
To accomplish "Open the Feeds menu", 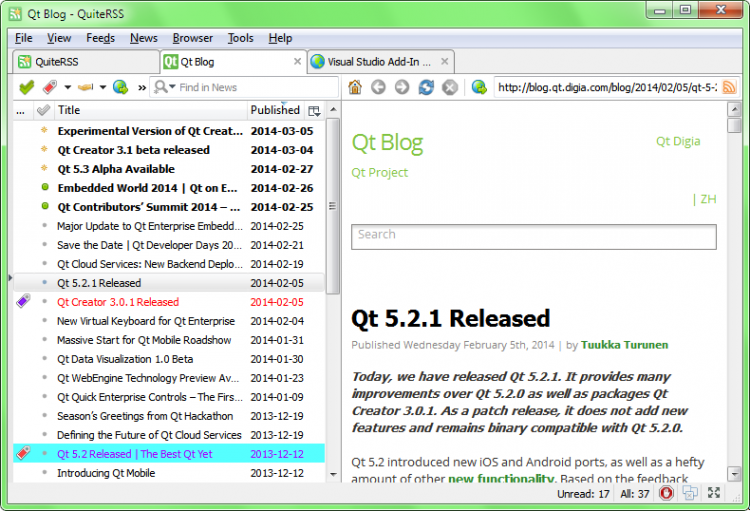I will (100, 38).
